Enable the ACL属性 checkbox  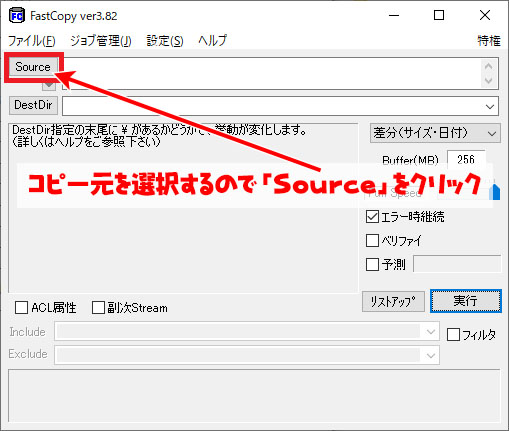[x=21, y=307]
